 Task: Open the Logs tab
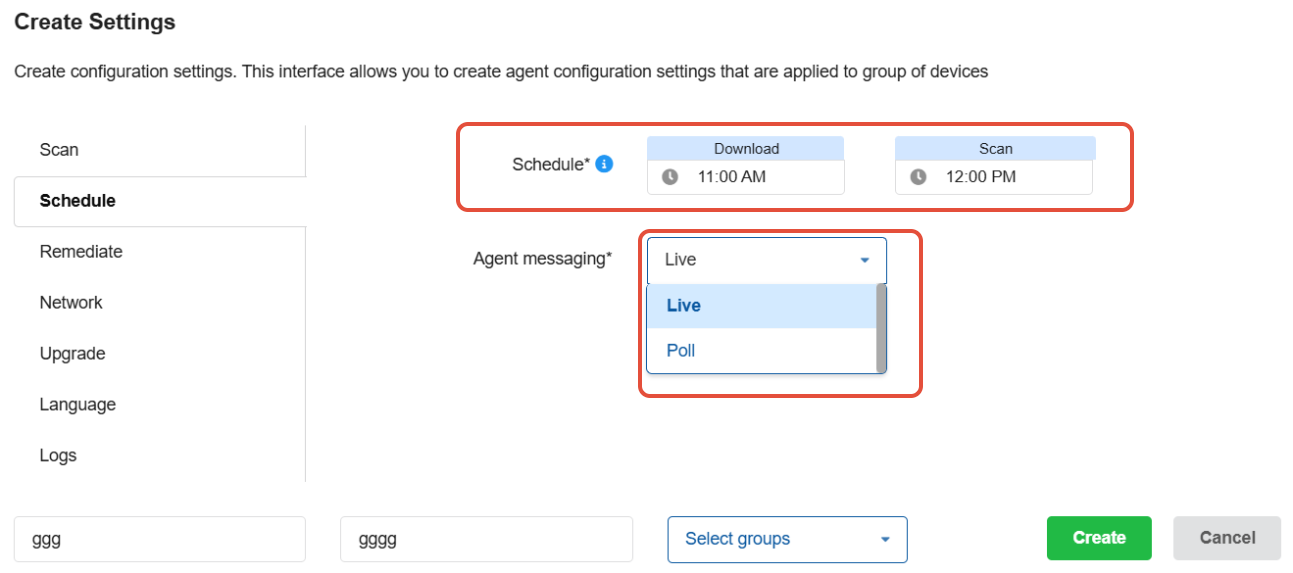click(x=58, y=456)
